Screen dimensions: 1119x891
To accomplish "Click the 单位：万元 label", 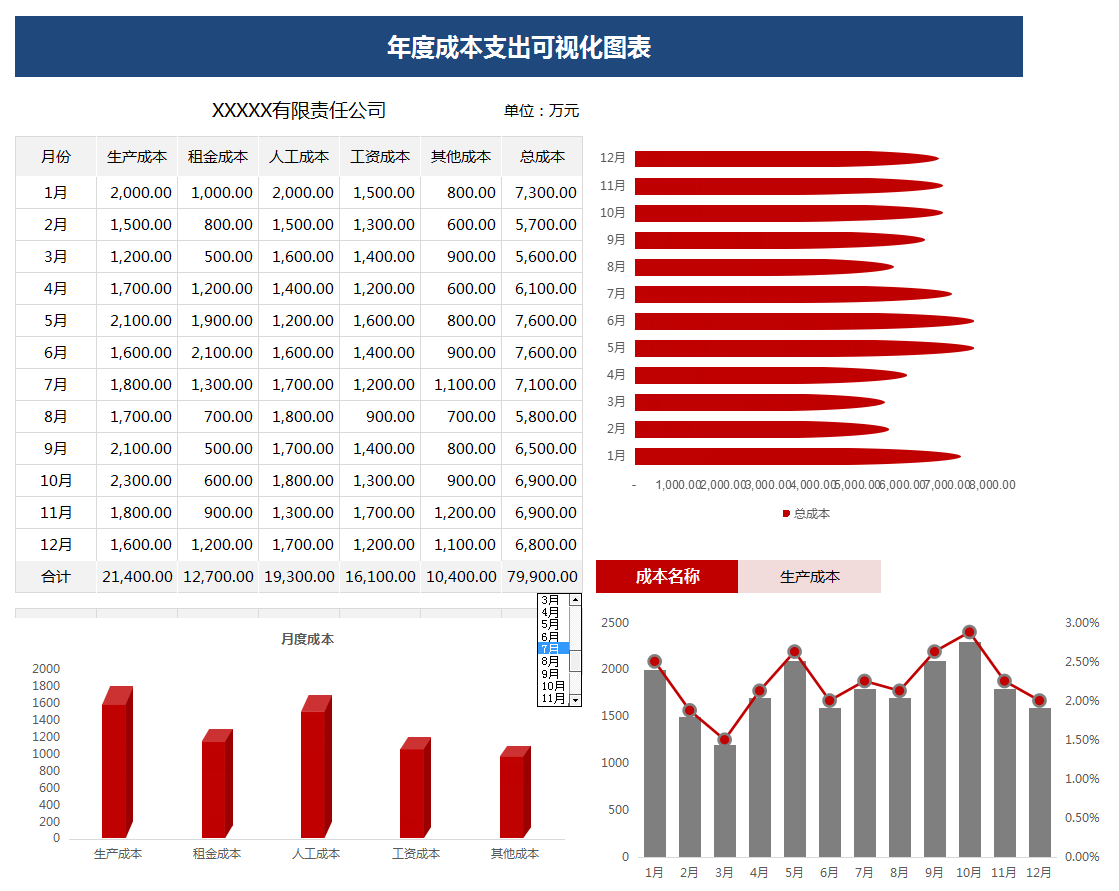I will (541, 111).
